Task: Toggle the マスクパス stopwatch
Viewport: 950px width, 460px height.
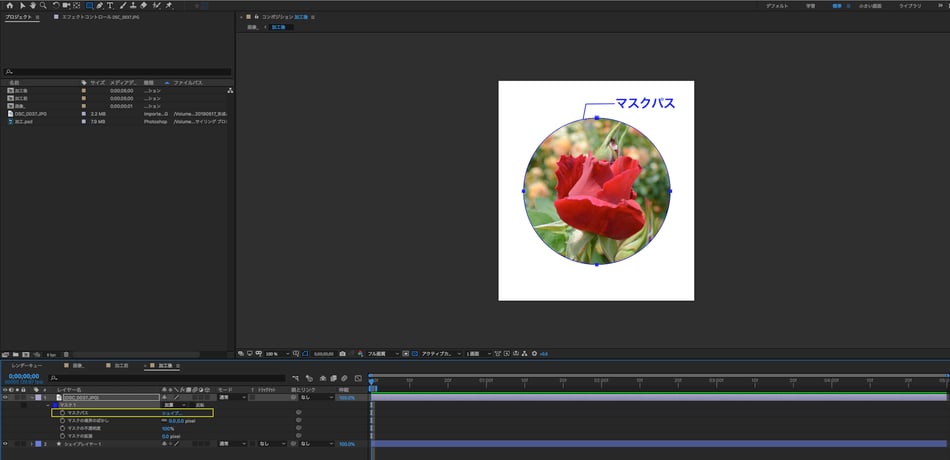Action: (x=62, y=412)
